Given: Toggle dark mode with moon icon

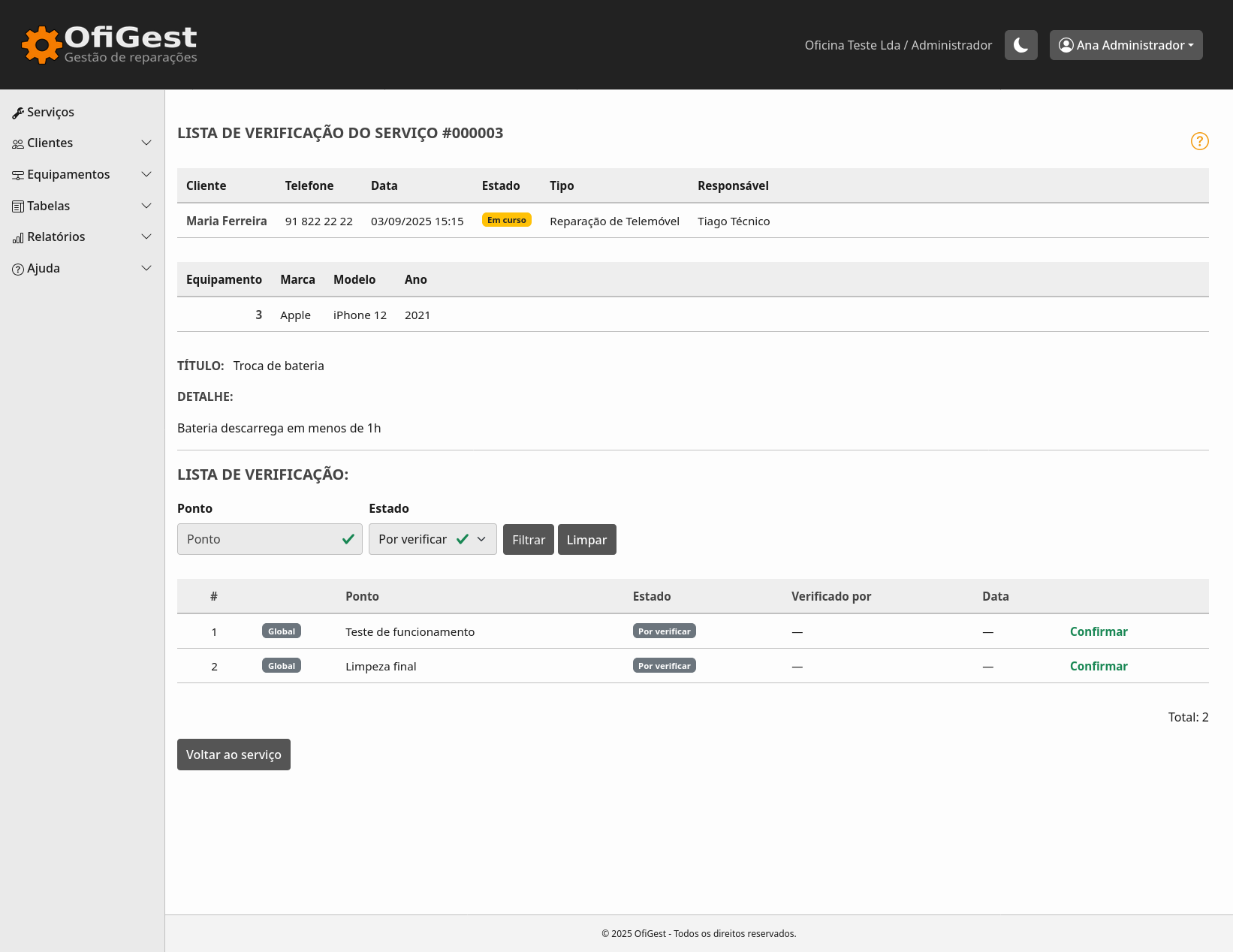Looking at the screenshot, I should tap(1020, 45).
